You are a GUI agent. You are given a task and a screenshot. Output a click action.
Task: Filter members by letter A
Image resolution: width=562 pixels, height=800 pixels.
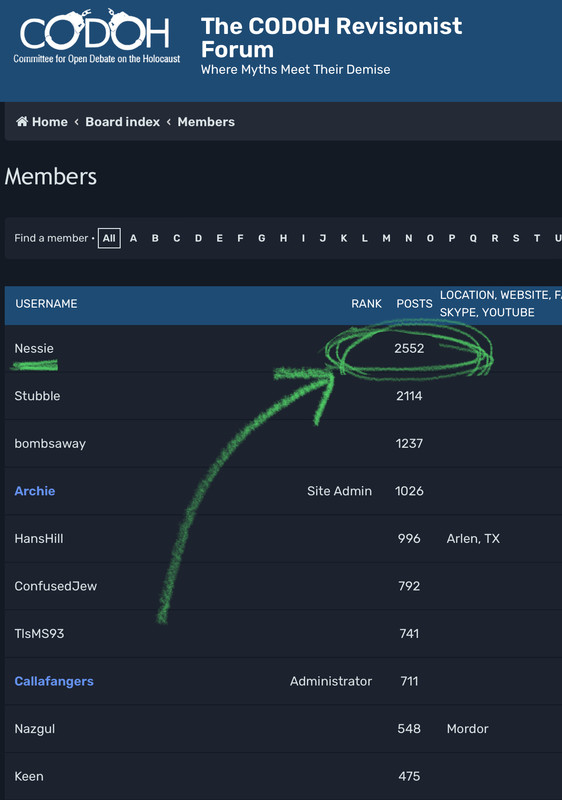click(133, 238)
